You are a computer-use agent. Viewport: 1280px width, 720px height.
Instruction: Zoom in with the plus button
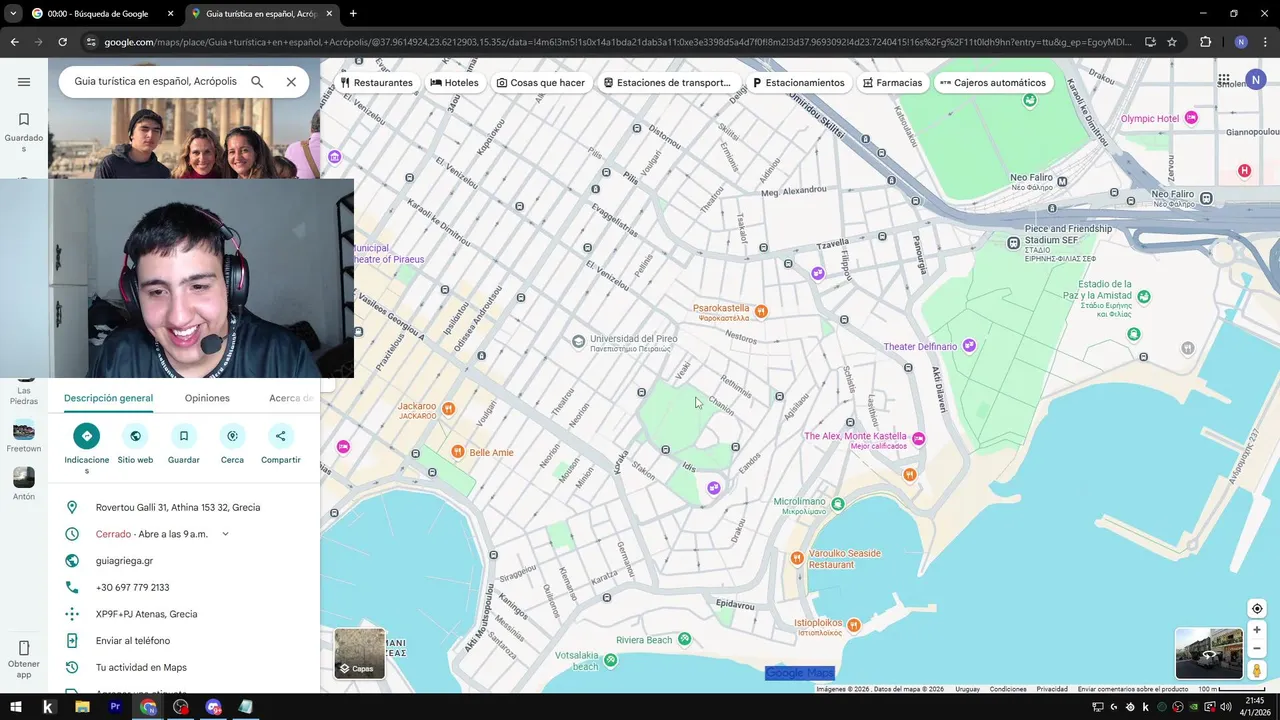click(1257, 630)
